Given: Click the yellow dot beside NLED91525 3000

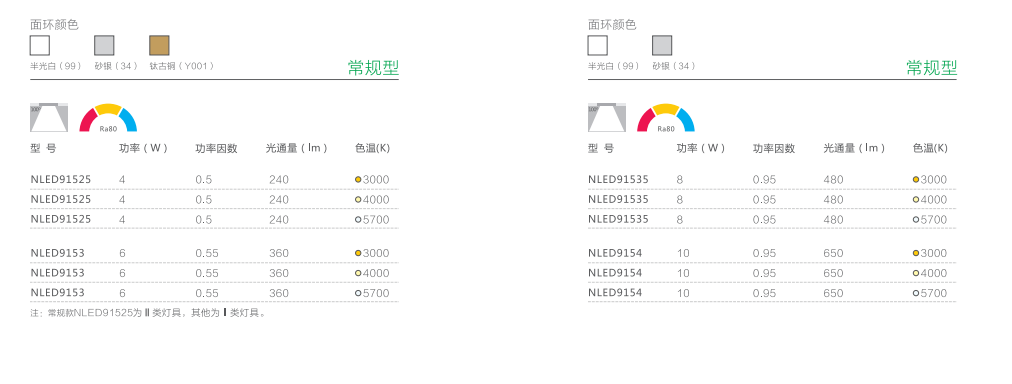Looking at the screenshot, I should [358, 179].
